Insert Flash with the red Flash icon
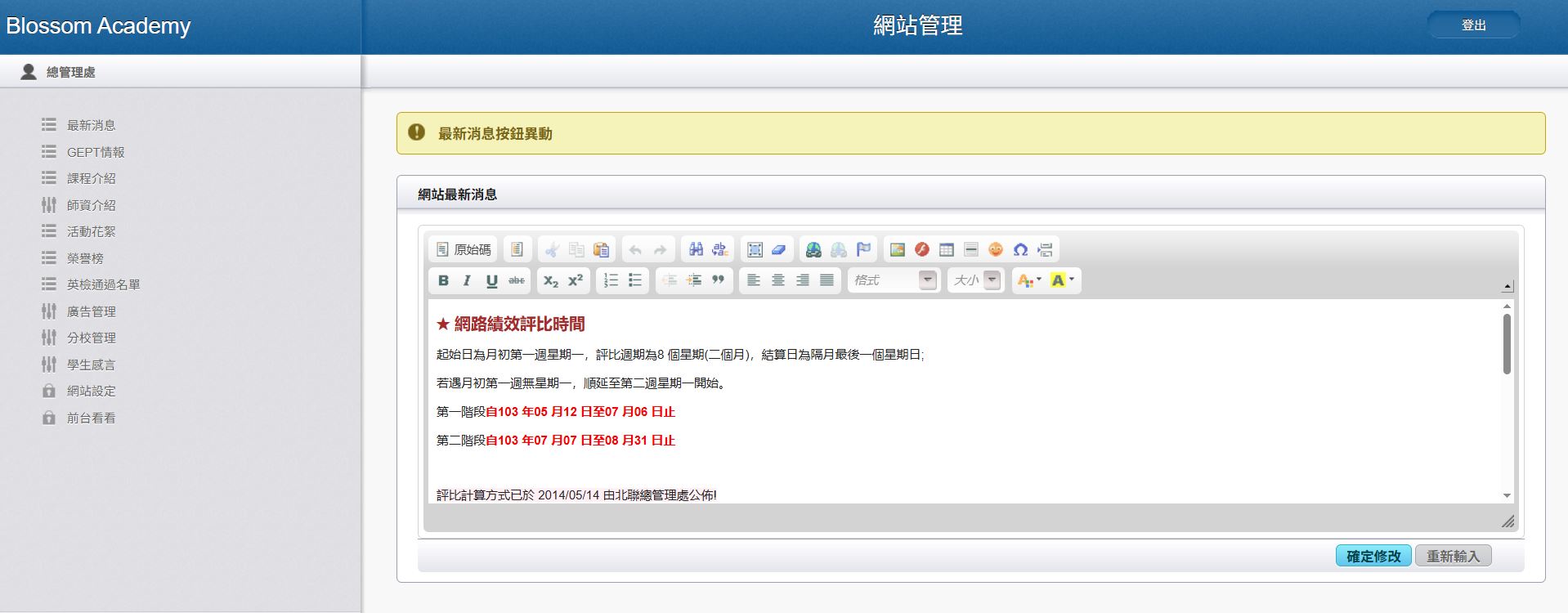Image resolution: width=1568 pixels, height=613 pixels. click(x=922, y=249)
